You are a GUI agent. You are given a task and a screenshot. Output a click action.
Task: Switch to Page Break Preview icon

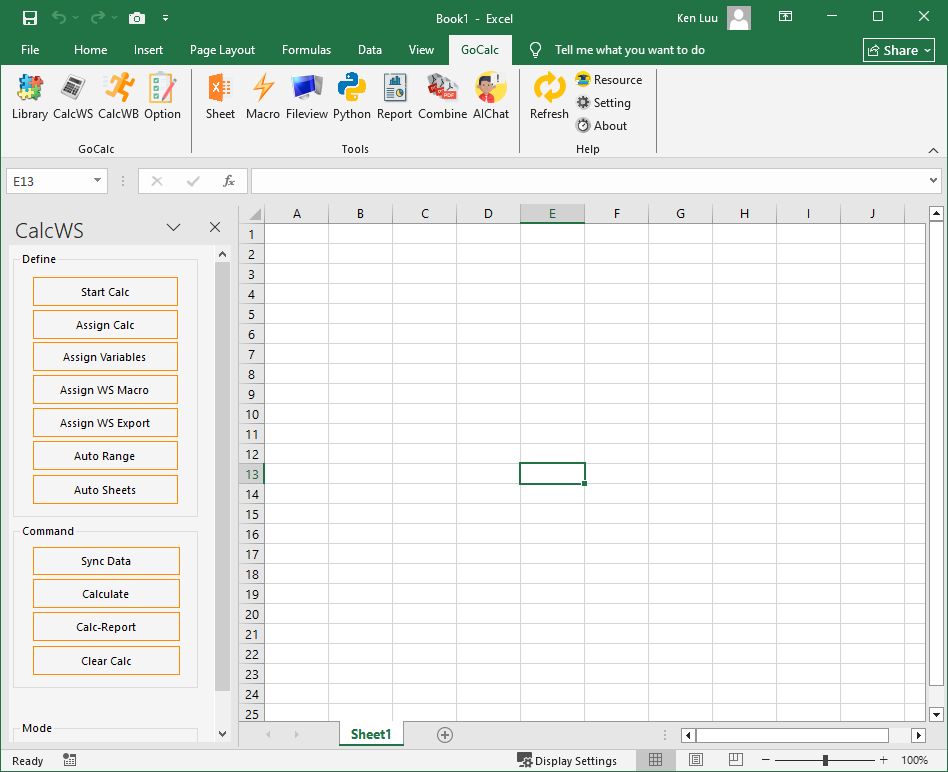pyautogui.click(x=736, y=760)
